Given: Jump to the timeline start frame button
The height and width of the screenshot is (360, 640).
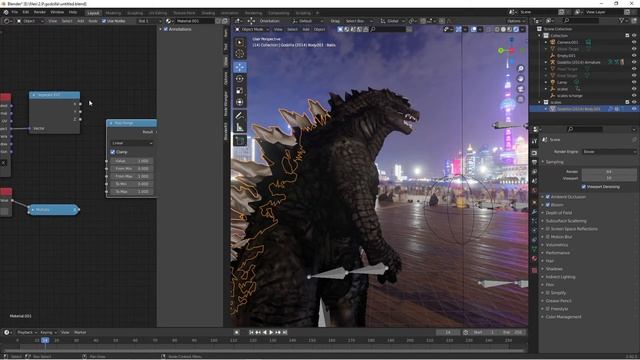Looking at the screenshot, I should [x=251, y=332].
